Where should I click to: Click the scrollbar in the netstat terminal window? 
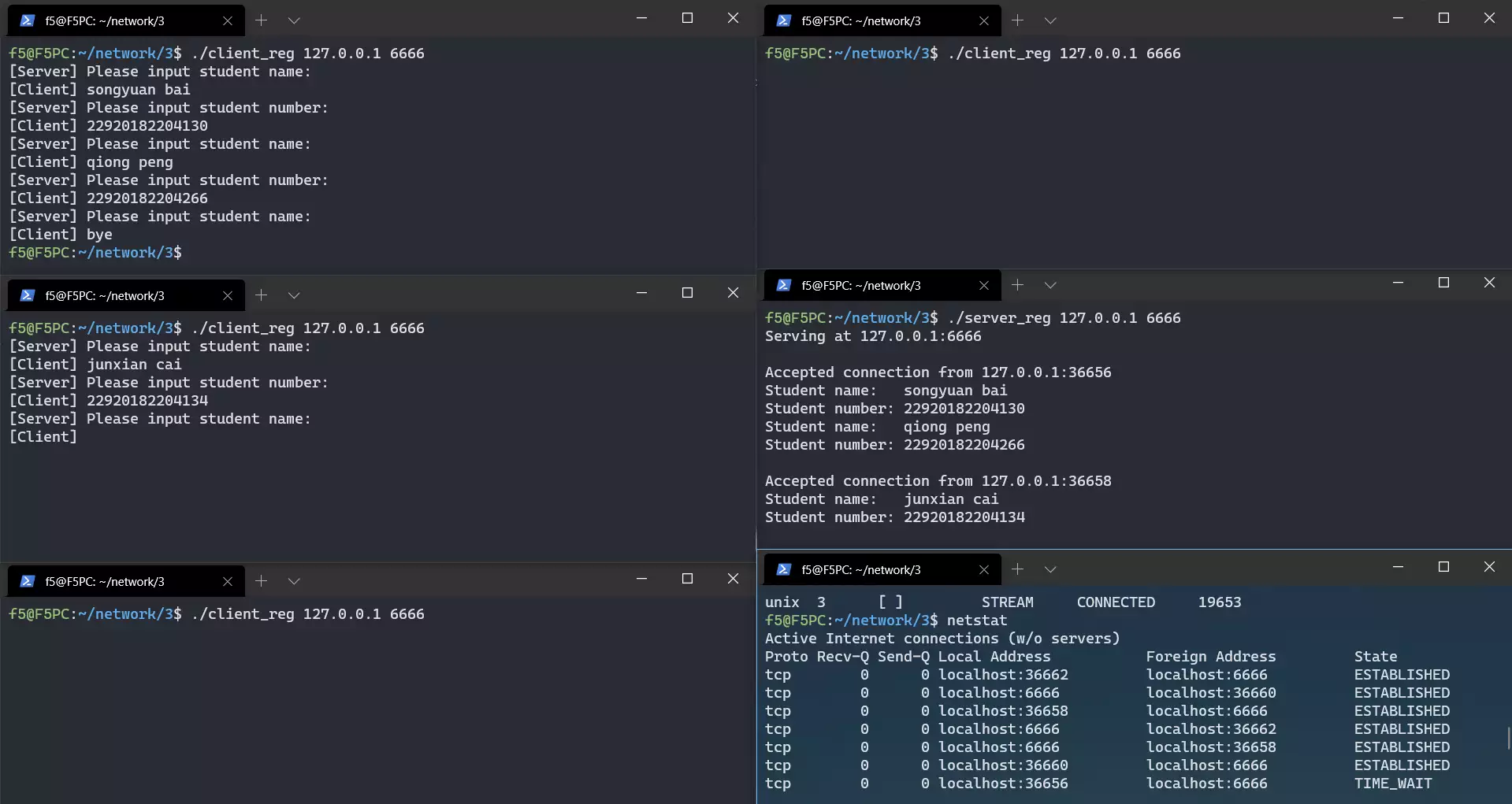(x=1508, y=739)
